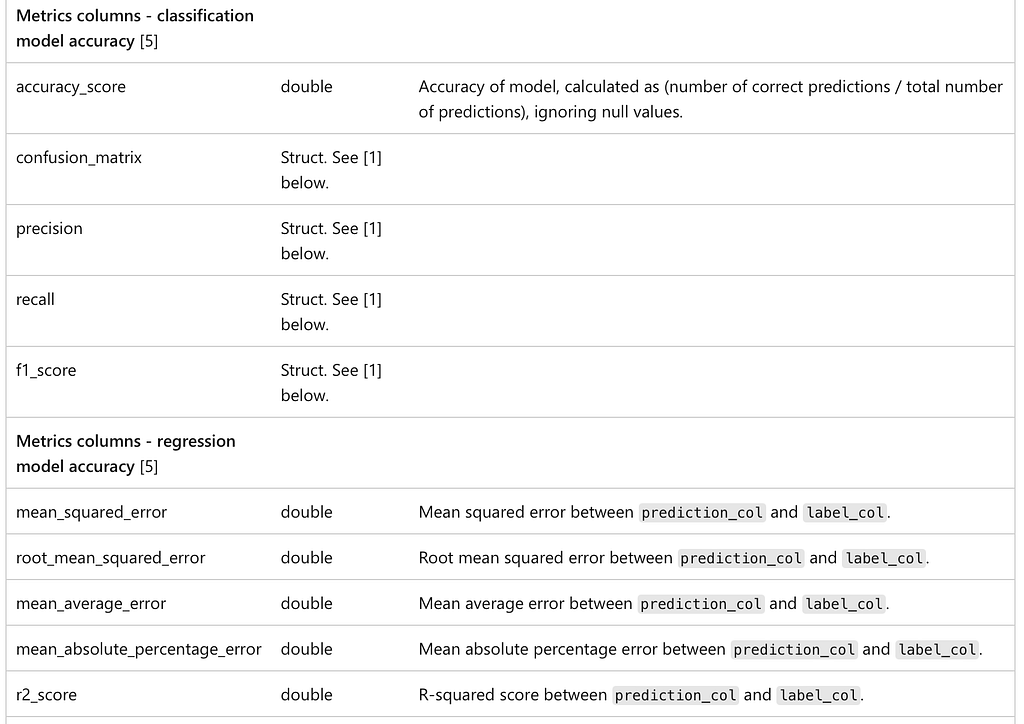
Task: Click prediction_col code in mean_squared_error description
Action: point(702,512)
